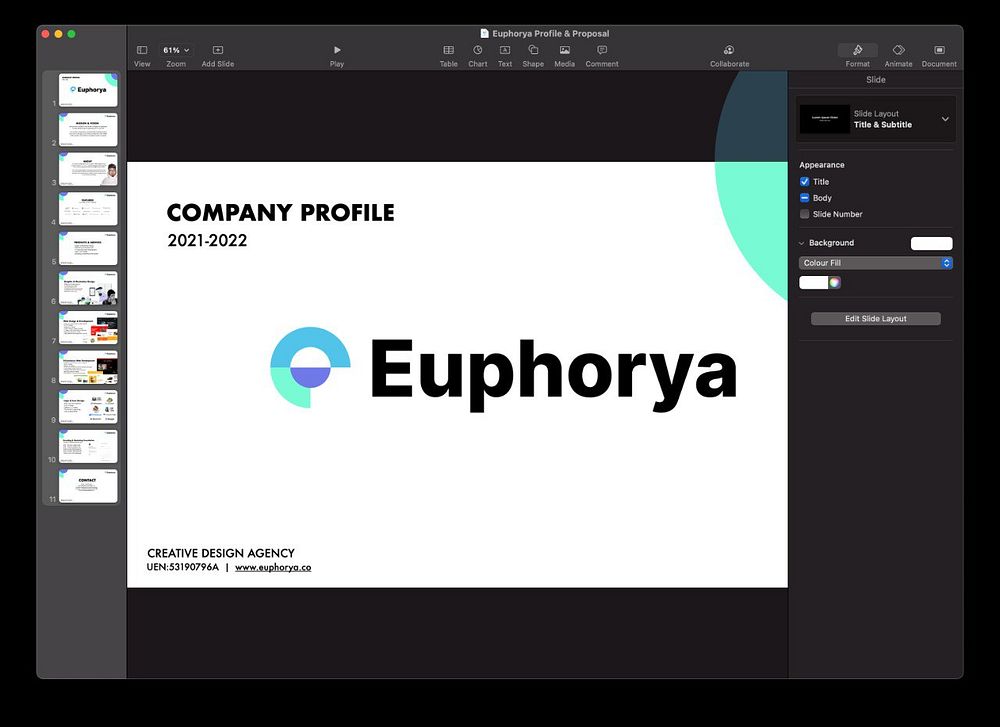The height and width of the screenshot is (727, 1000).
Task: Select slide 2 thumbnail
Action: click(88, 129)
